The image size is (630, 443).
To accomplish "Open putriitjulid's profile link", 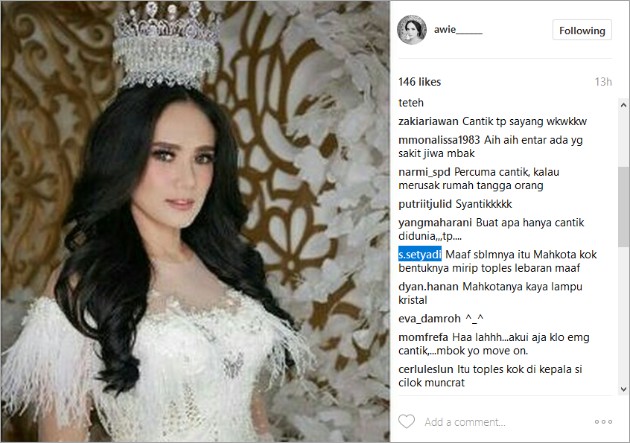I will (425, 204).
